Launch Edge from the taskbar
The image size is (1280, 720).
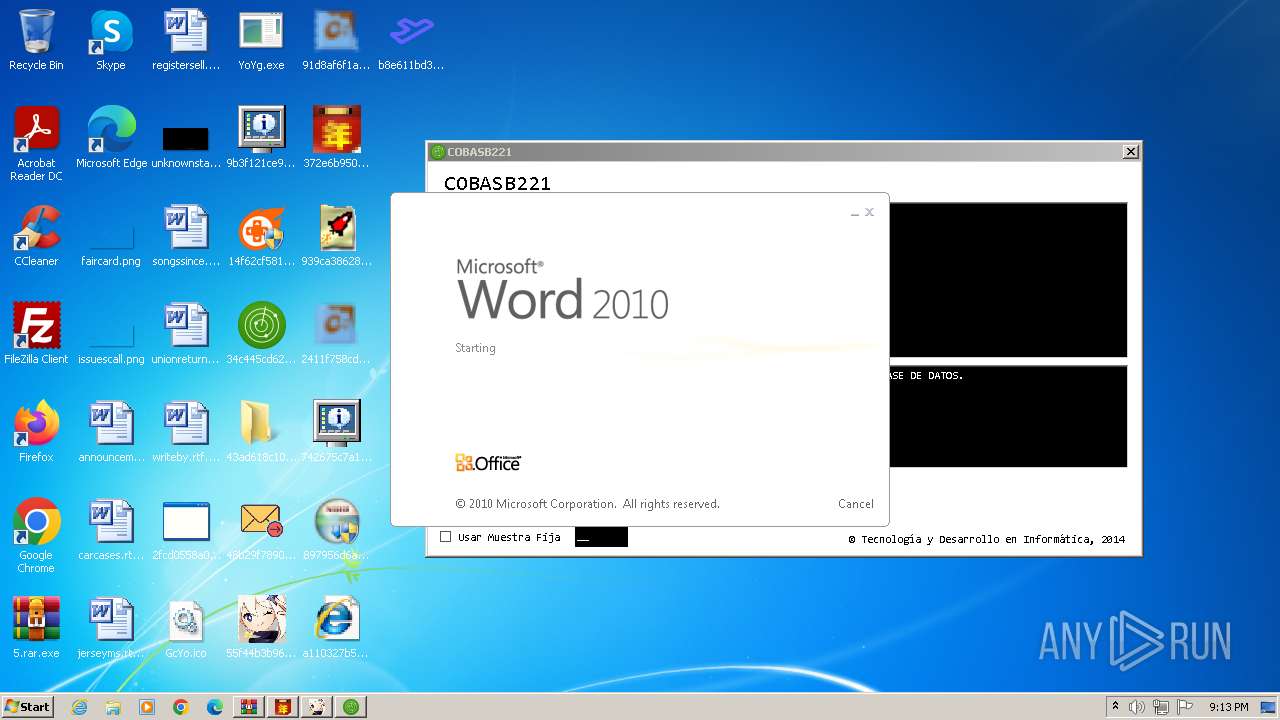pyautogui.click(x=215, y=707)
